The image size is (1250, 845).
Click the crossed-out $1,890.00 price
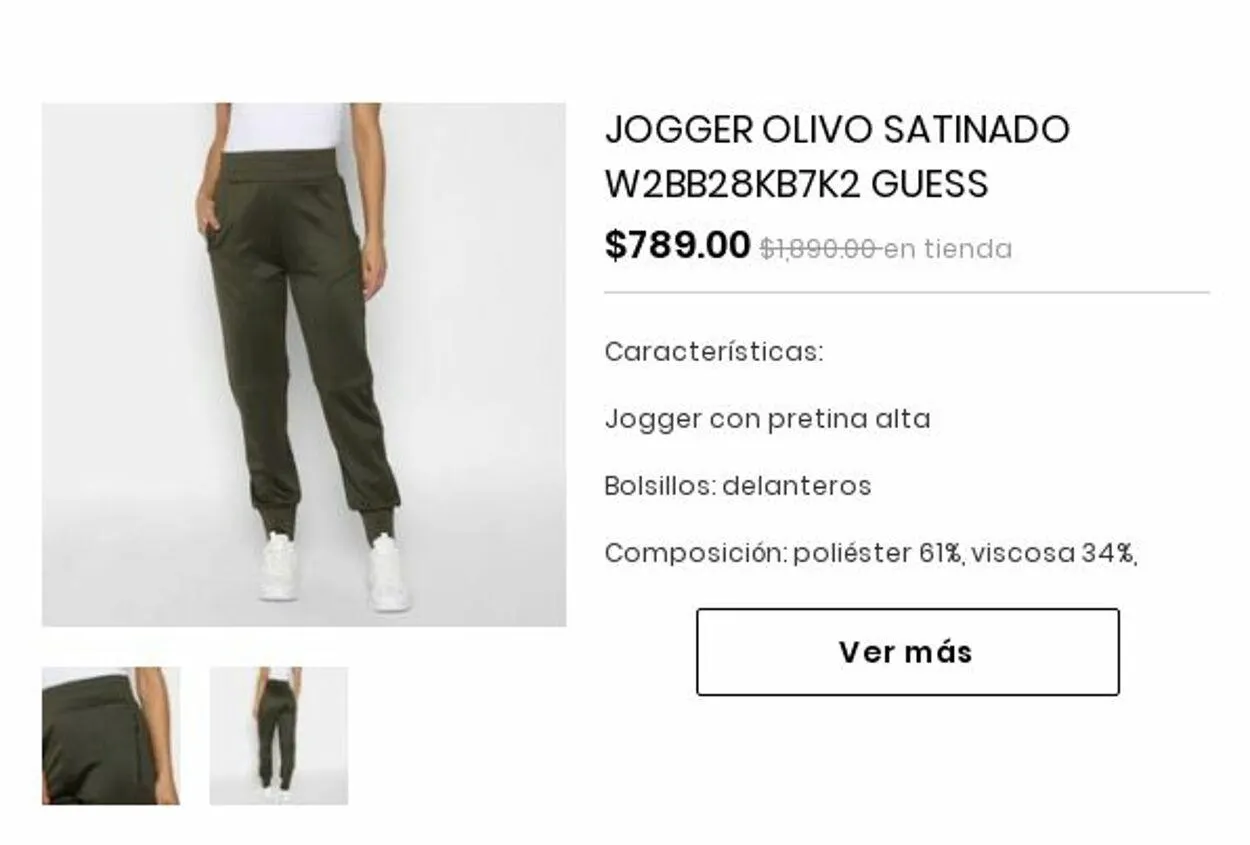point(819,249)
